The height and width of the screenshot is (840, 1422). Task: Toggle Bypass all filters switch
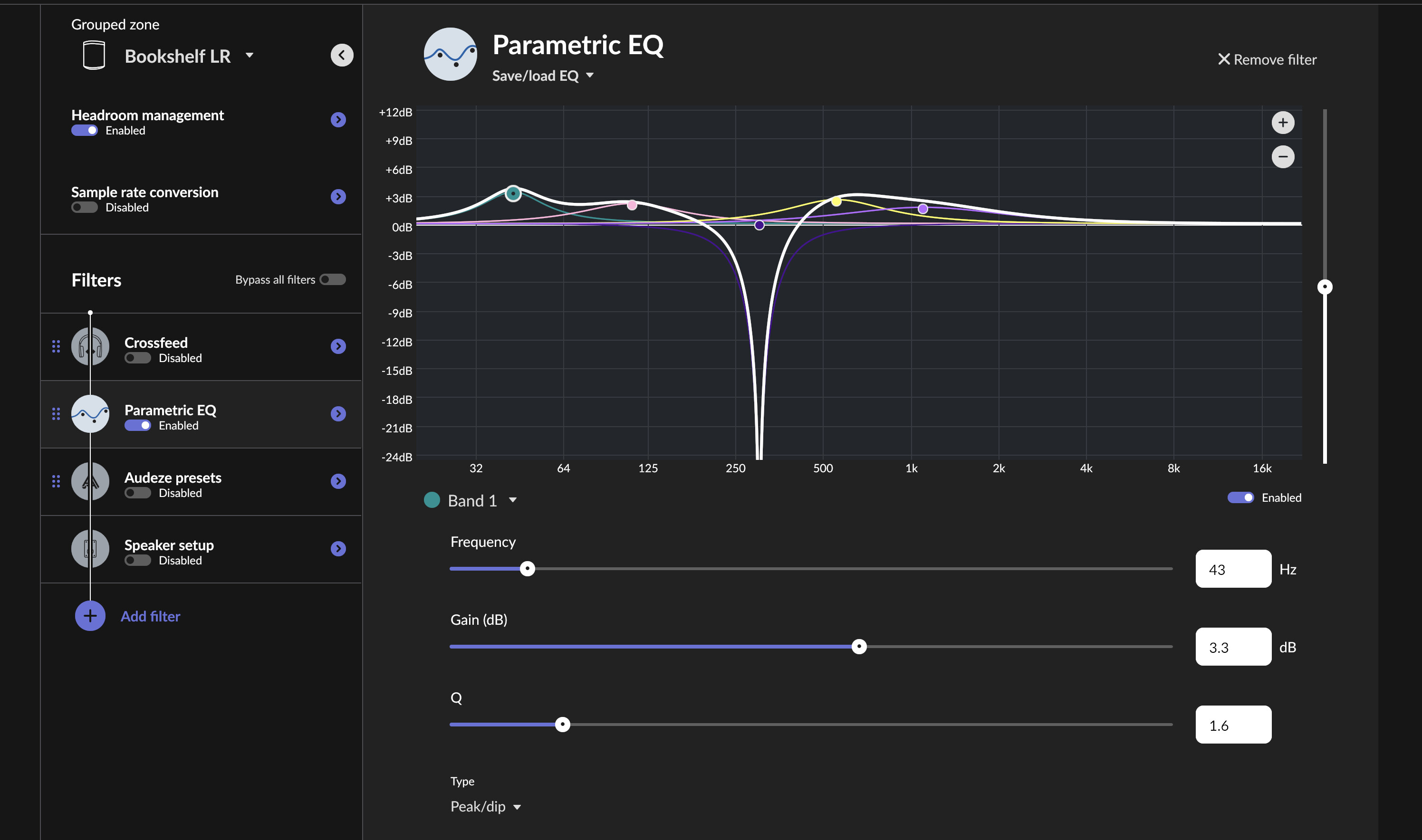point(332,280)
